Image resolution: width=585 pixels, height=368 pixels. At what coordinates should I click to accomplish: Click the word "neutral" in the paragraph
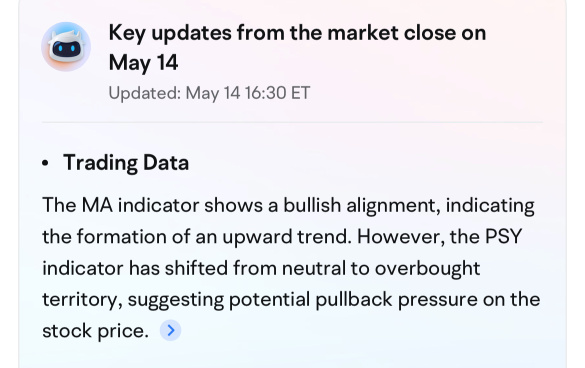pos(314,268)
